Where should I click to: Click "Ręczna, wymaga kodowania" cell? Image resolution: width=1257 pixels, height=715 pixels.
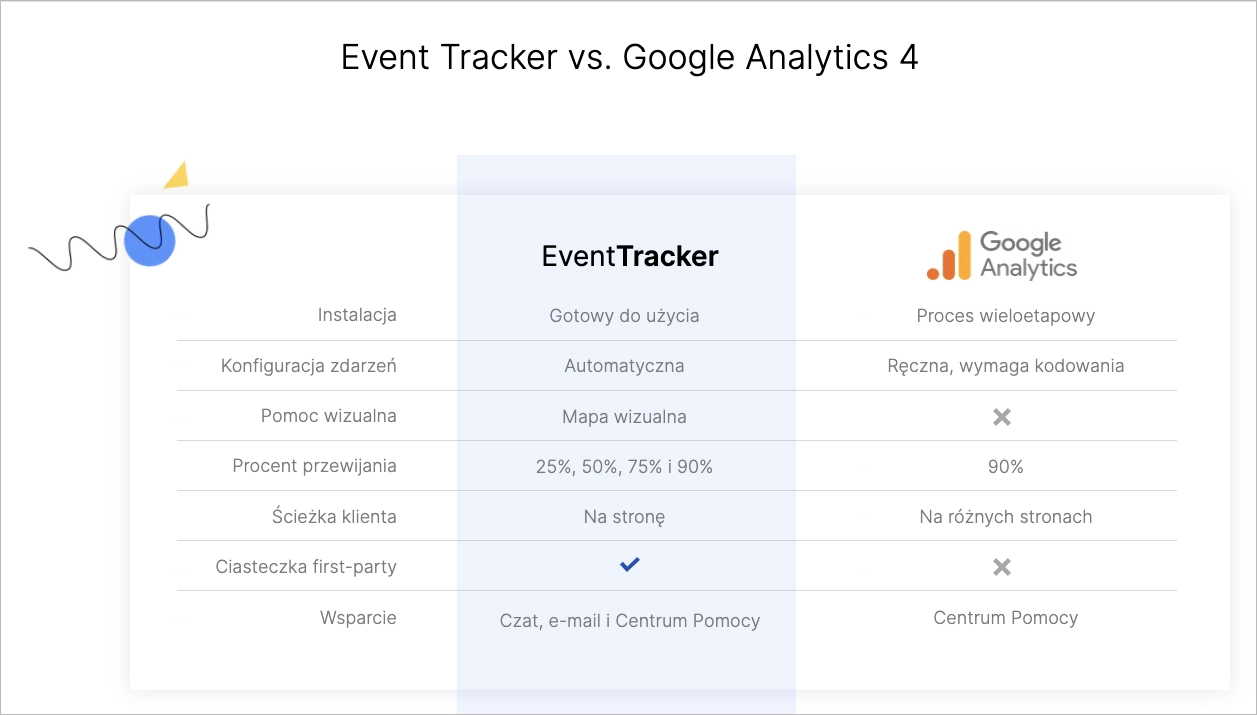pyautogui.click(x=1005, y=366)
